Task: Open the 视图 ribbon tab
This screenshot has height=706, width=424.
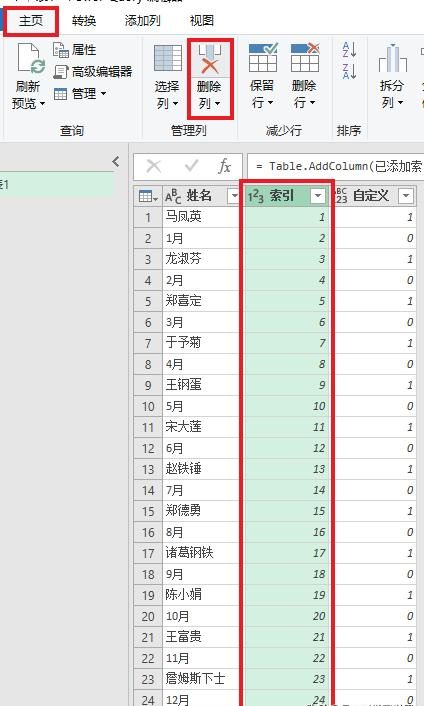Action: 201,21
